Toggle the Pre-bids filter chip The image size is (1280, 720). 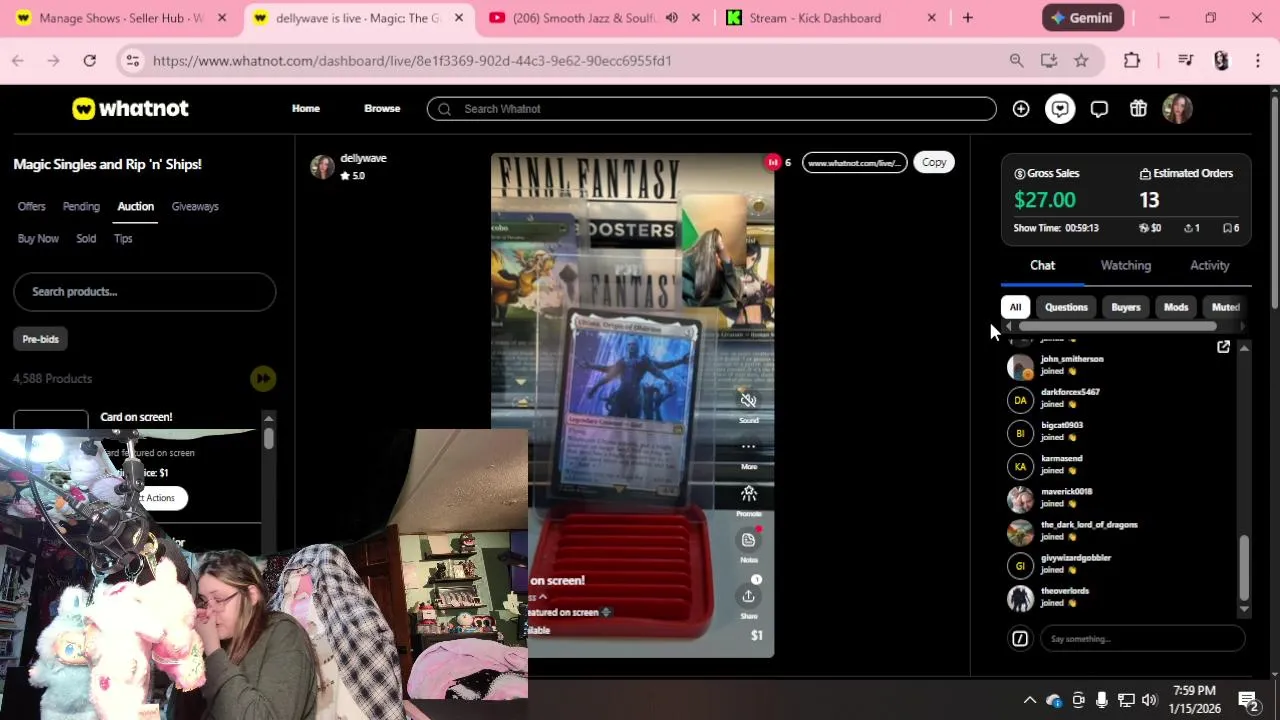coord(41,339)
